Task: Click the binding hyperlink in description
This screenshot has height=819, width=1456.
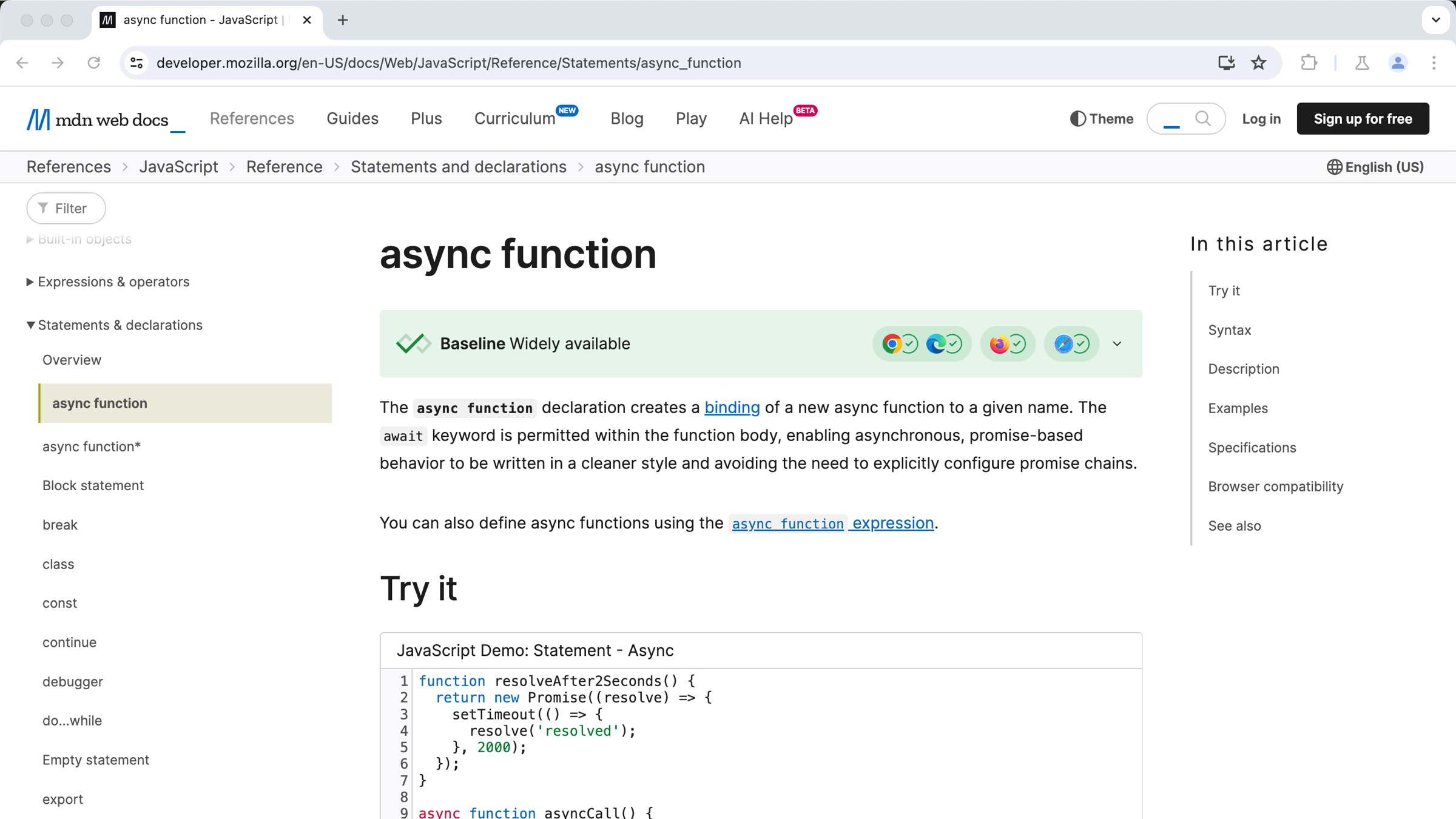Action: (732, 407)
